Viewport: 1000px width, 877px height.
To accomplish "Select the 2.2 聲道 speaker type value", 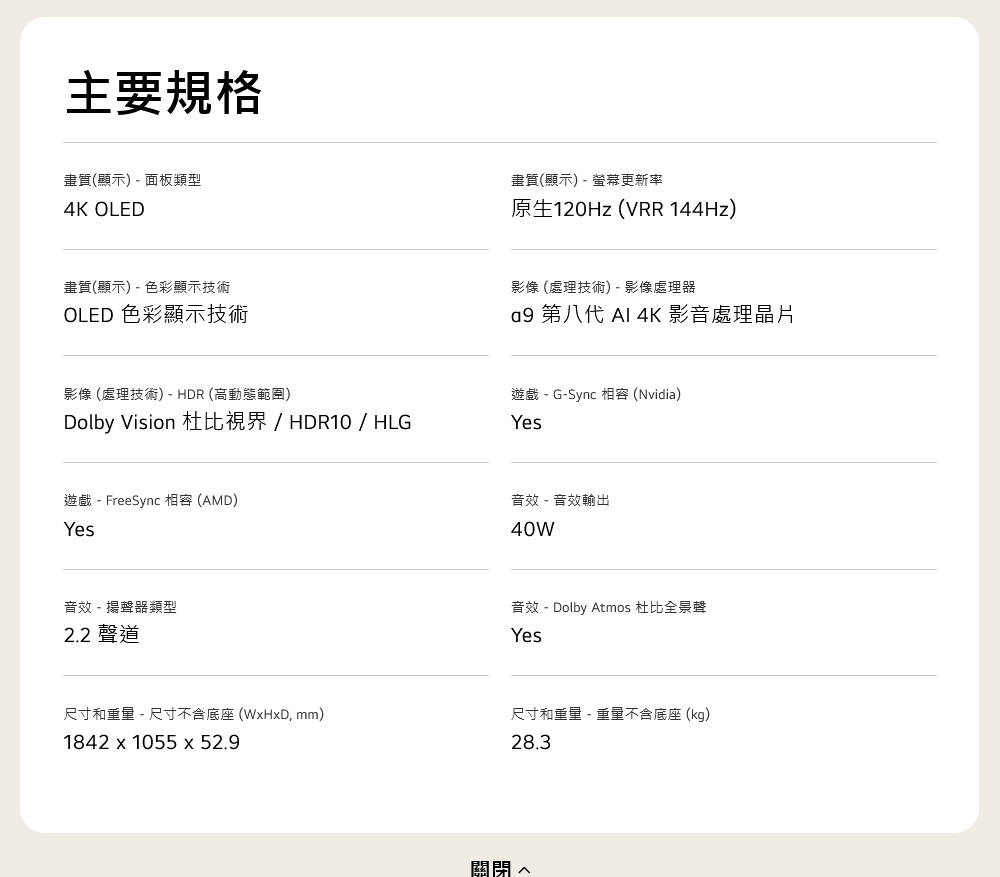I will (101, 635).
